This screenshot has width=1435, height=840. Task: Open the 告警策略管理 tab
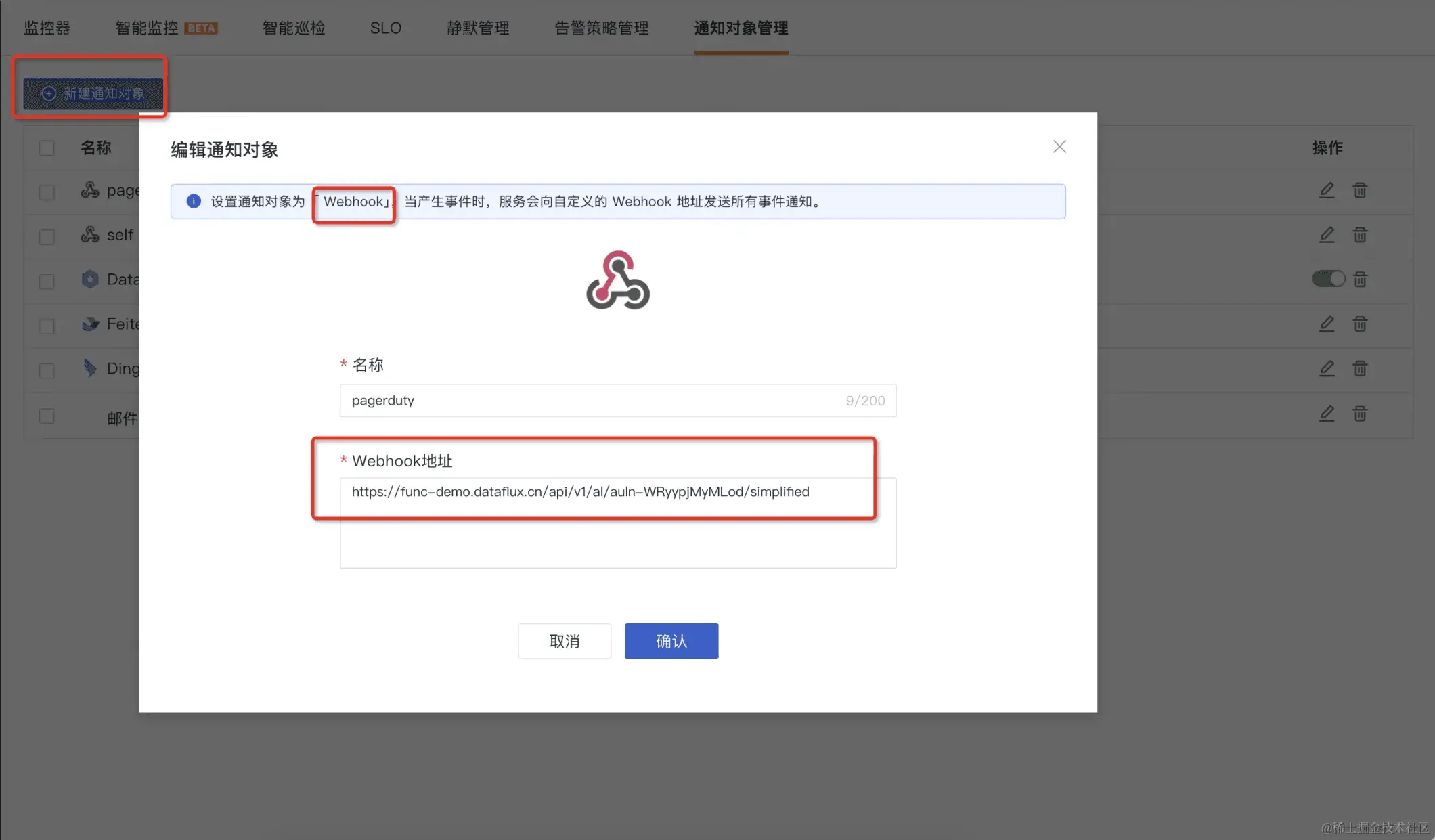click(x=601, y=28)
